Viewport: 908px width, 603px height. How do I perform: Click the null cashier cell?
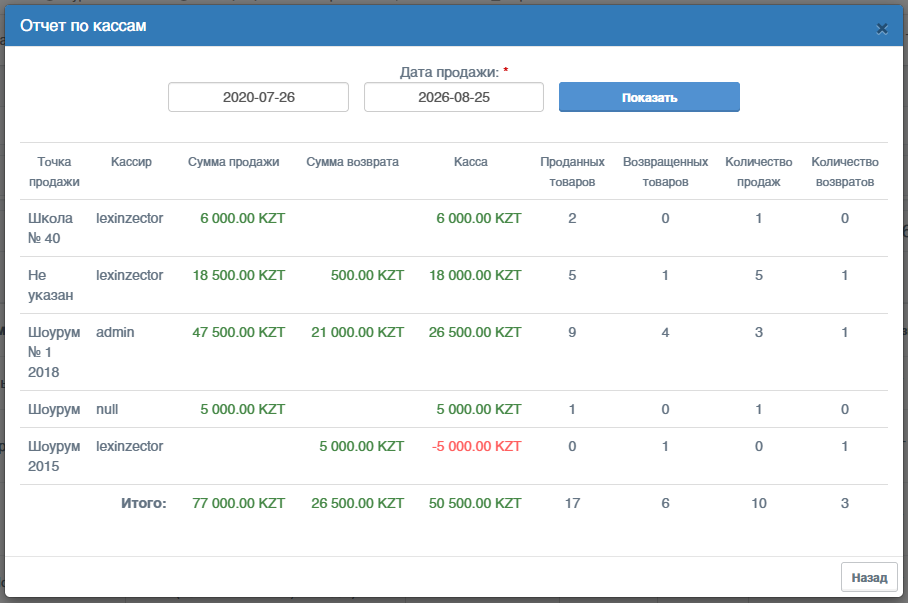[x=107, y=409]
